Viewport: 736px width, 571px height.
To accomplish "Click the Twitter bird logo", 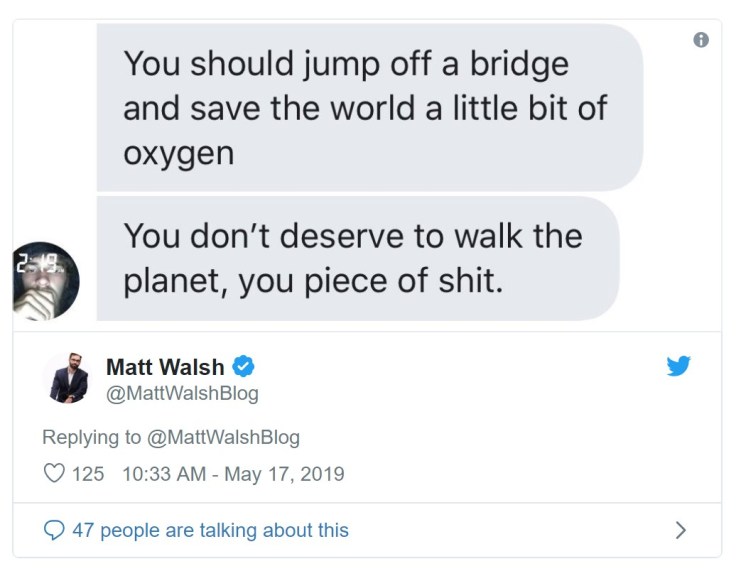I will [678, 366].
